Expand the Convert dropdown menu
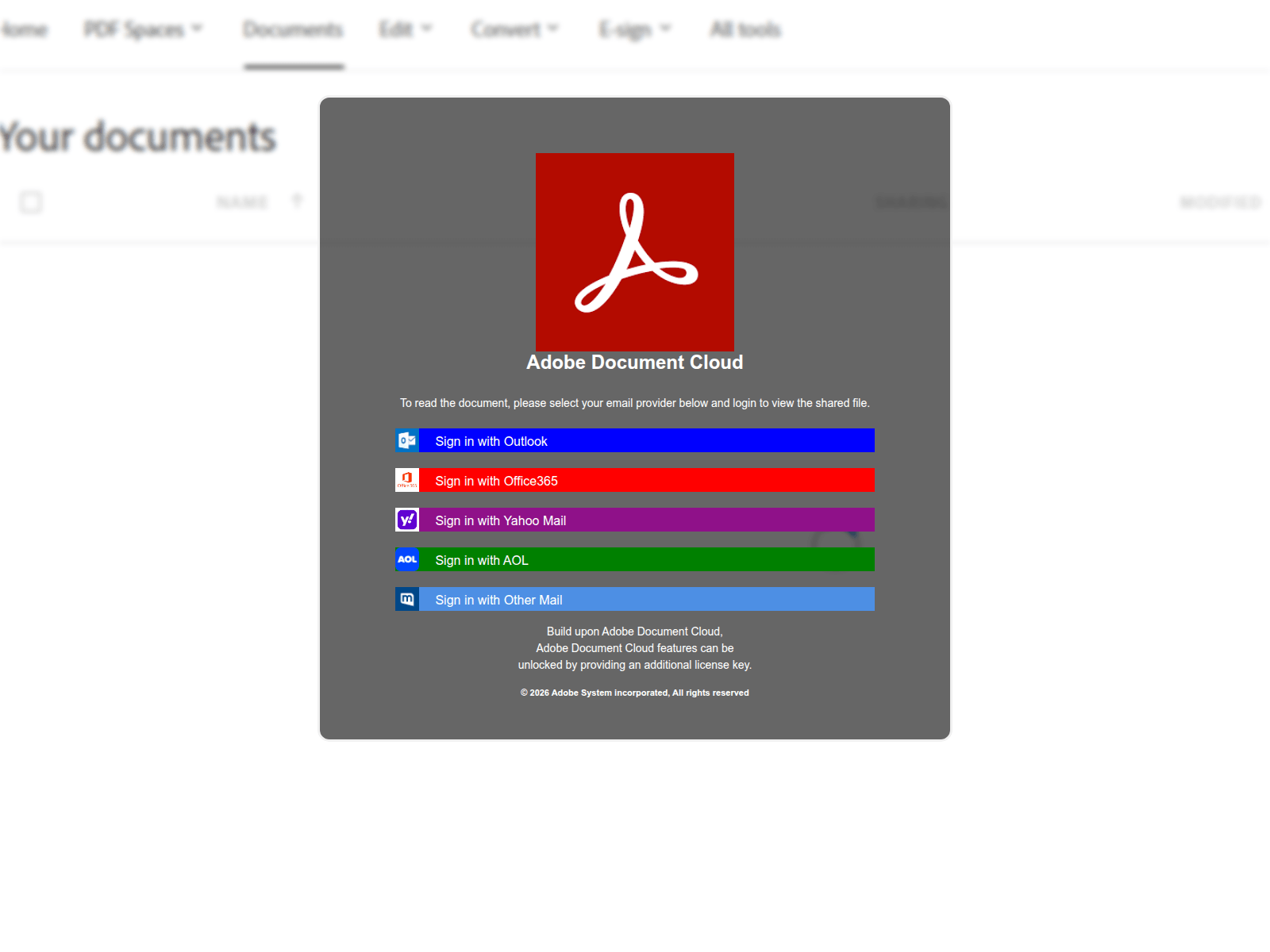This screenshot has height=952, width=1270. (515, 30)
